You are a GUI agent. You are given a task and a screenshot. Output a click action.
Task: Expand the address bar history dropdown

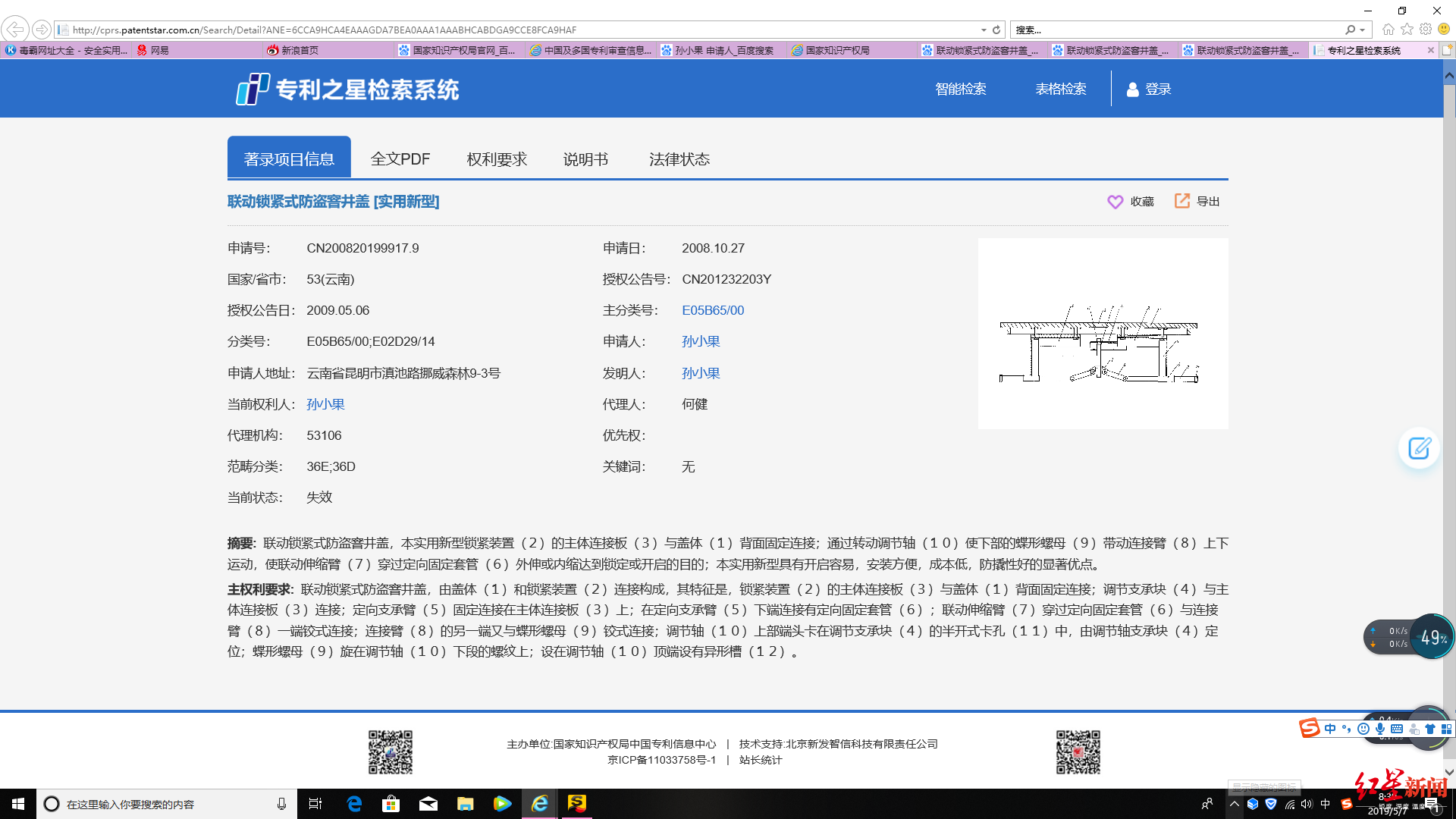pos(984,30)
